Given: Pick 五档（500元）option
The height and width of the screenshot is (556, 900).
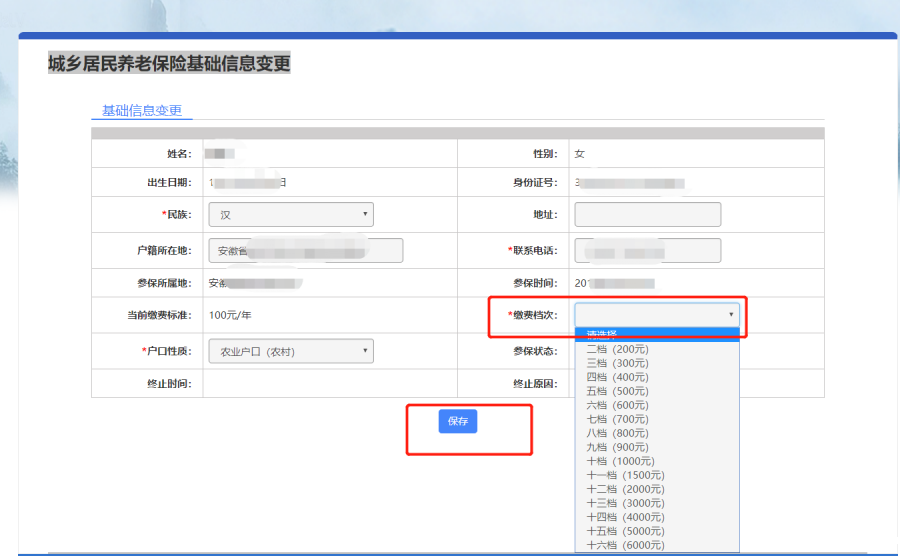Looking at the screenshot, I should click(617, 391).
